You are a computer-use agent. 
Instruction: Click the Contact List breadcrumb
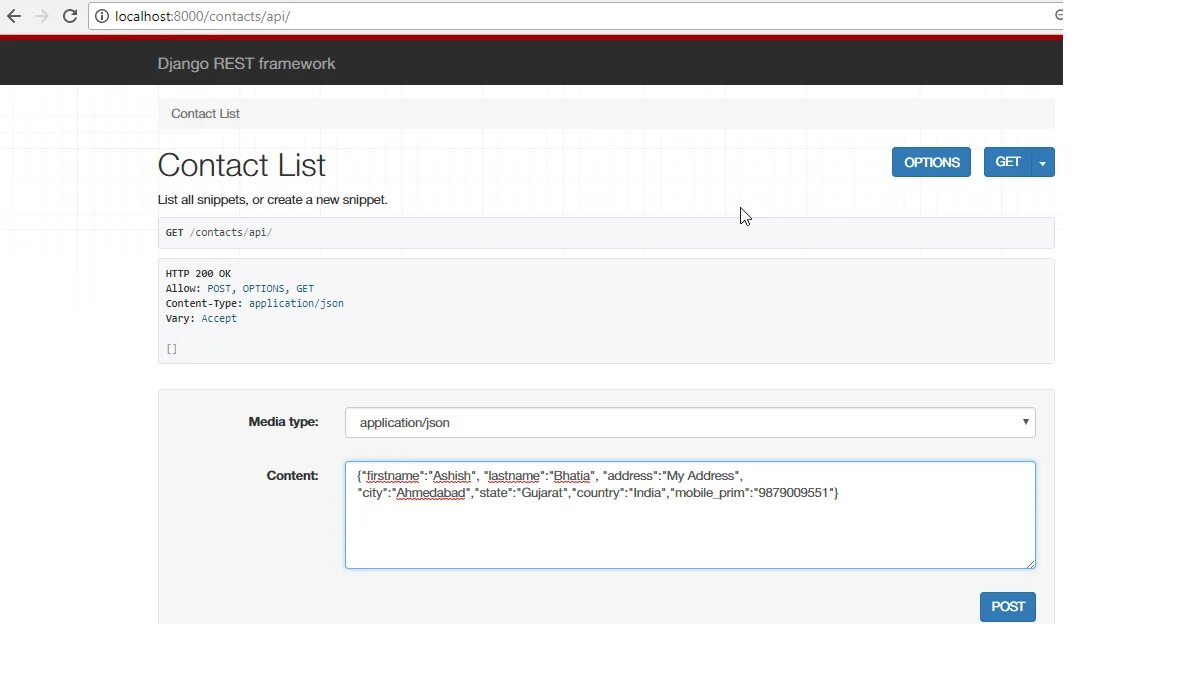click(205, 113)
